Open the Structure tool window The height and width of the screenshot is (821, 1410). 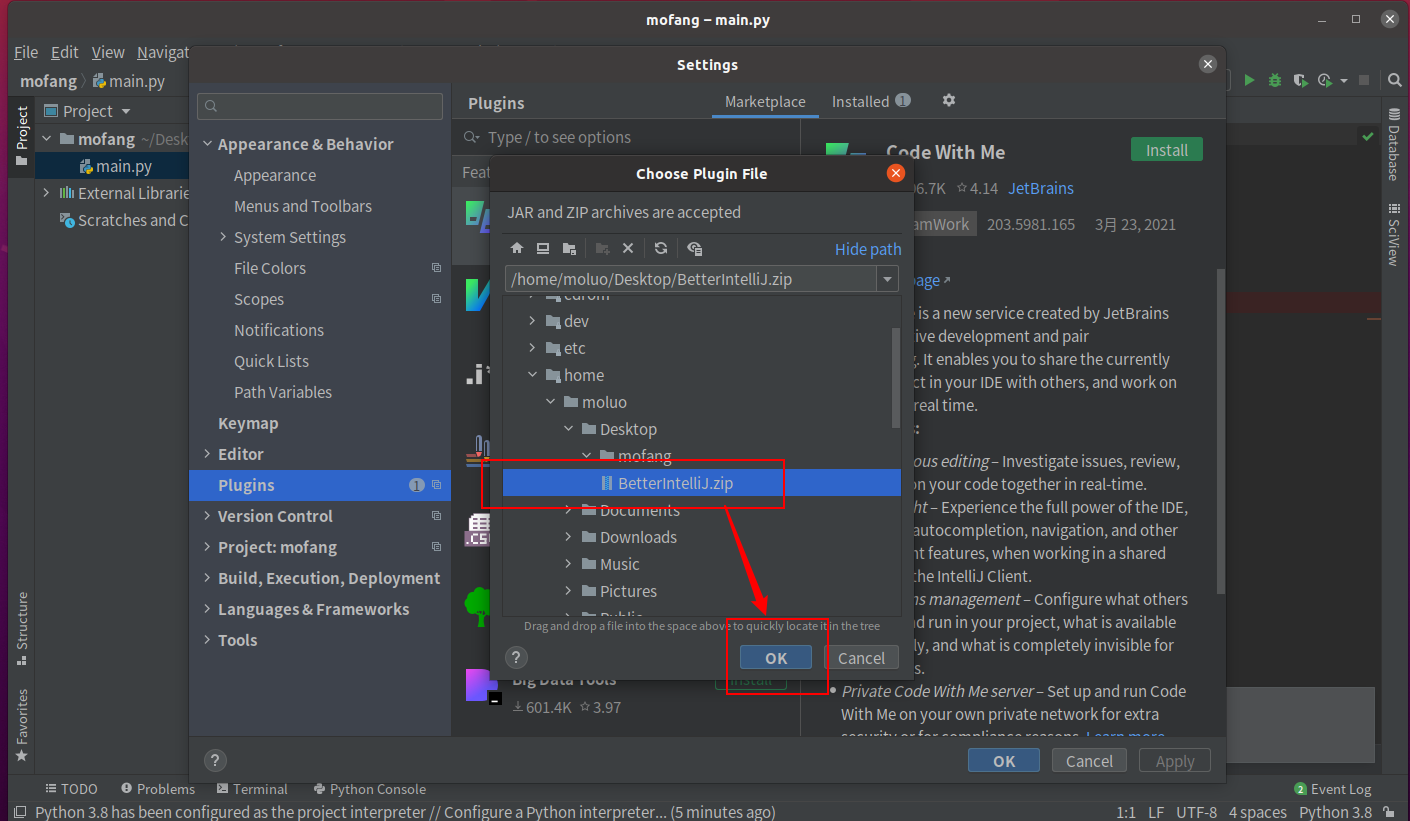coord(21,630)
